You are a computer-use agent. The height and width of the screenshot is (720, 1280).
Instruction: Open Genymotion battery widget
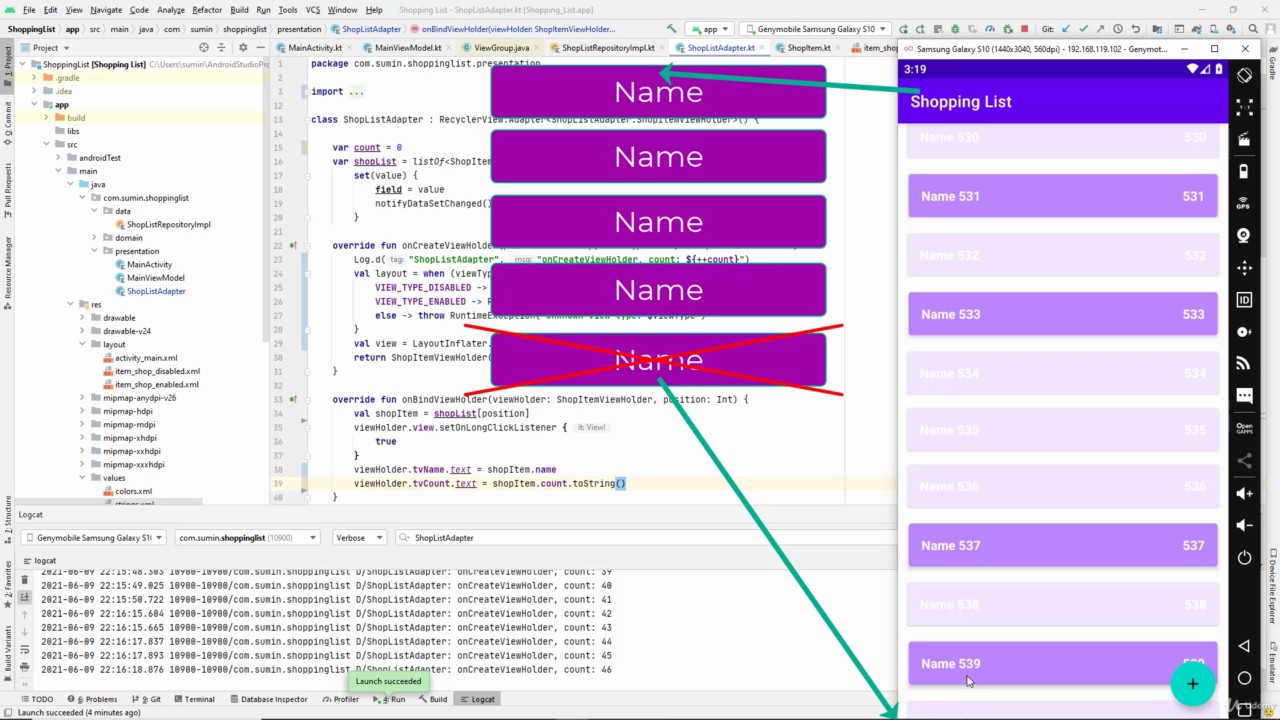click(1244, 171)
